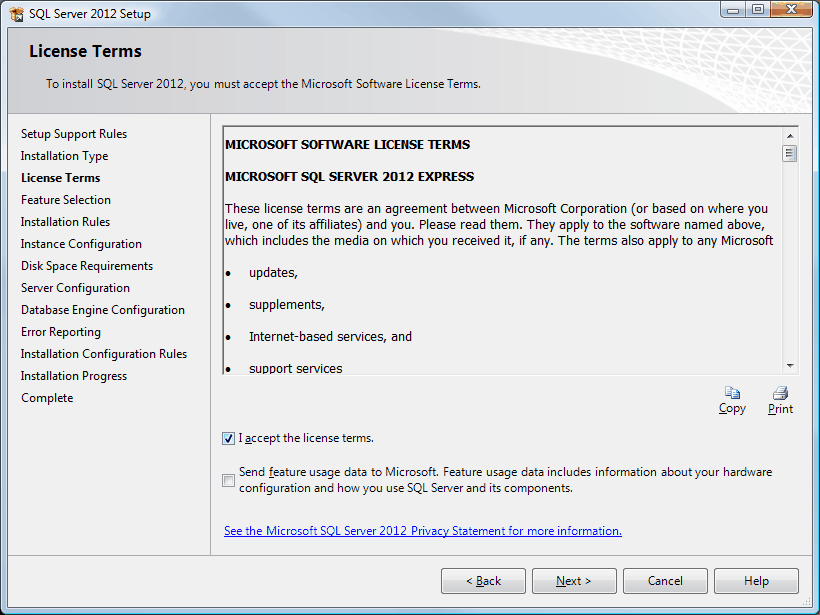Screen dimensions: 820x615
Task: Select 'Instance Configuration' step in sidebar
Action: [x=81, y=244]
